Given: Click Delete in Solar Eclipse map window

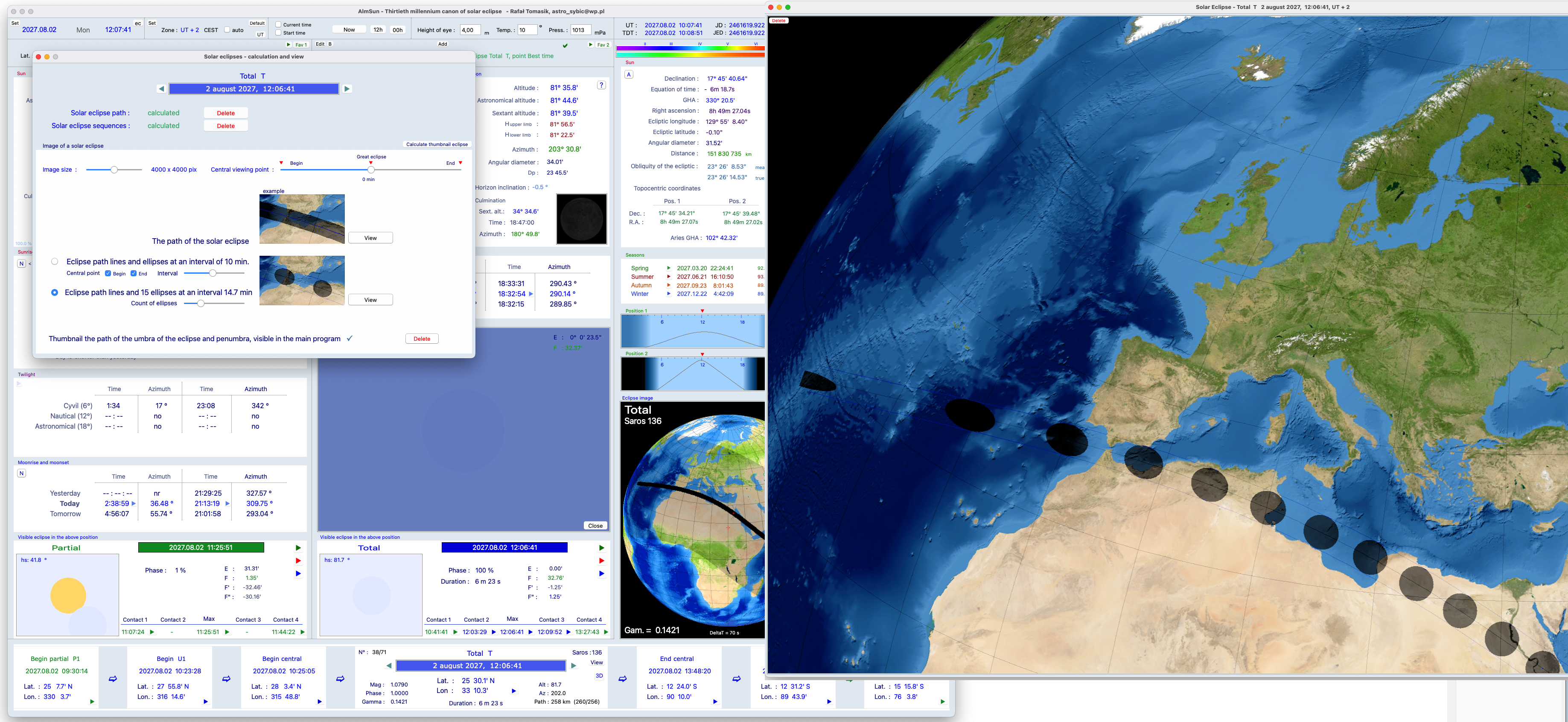Looking at the screenshot, I should pos(778,20).
